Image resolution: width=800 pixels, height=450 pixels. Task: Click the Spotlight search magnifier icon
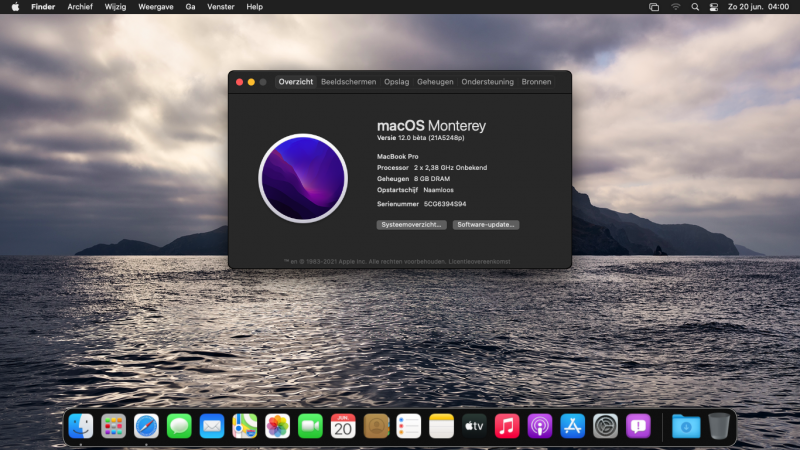(695, 6)
